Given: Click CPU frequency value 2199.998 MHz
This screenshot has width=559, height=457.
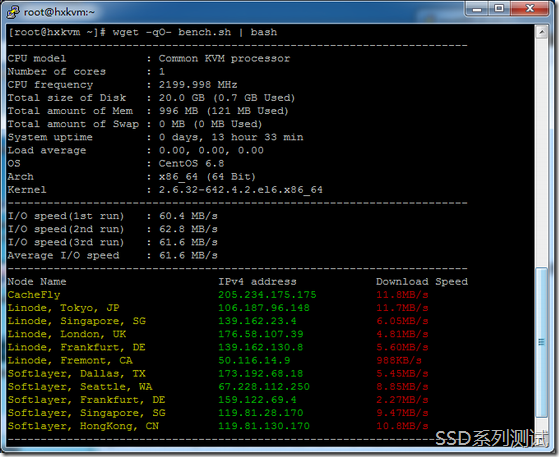Looking at the screenshot, I should pos(198,85).
